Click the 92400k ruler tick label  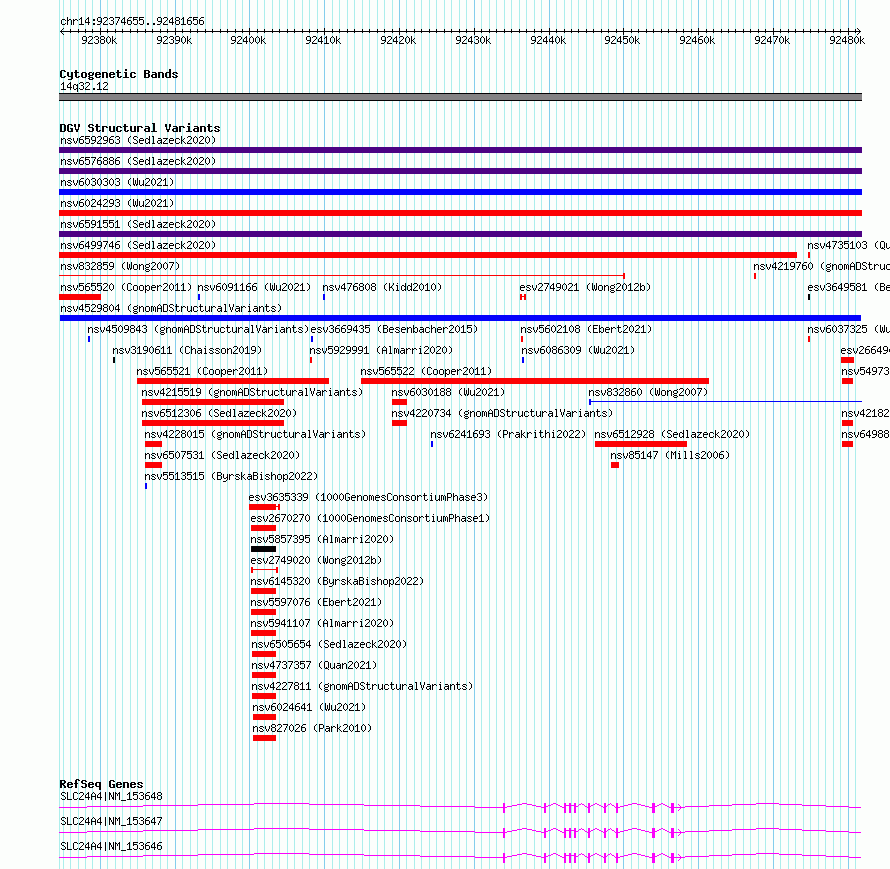(248, 40)
